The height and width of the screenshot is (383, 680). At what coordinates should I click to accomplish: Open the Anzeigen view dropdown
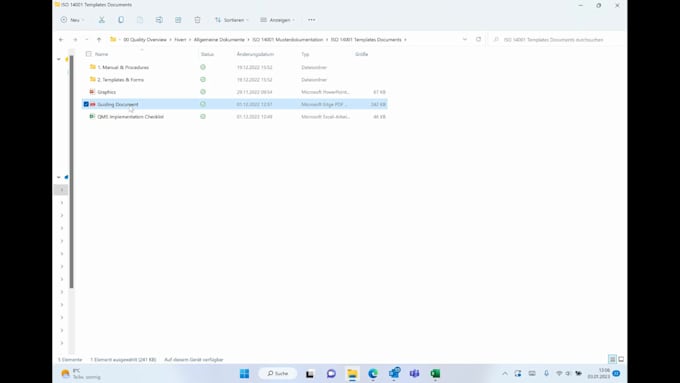pyautogui.click(x=277, y=20)
